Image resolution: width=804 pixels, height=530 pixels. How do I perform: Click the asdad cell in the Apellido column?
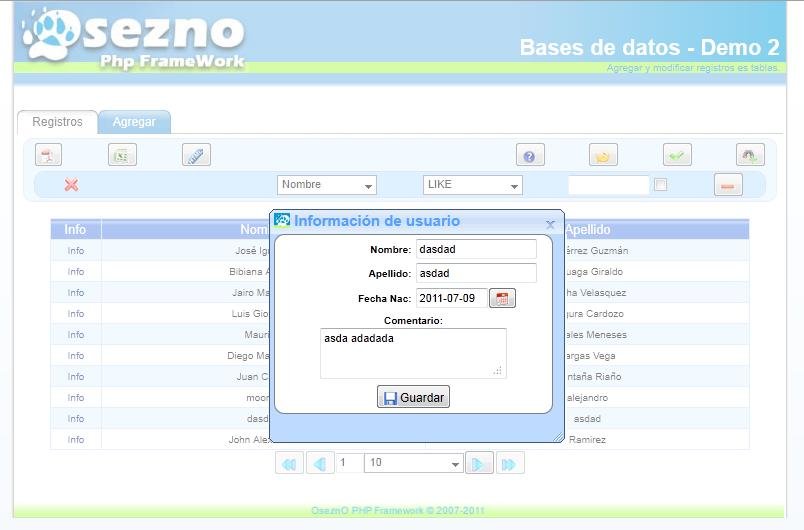point(588,419)
